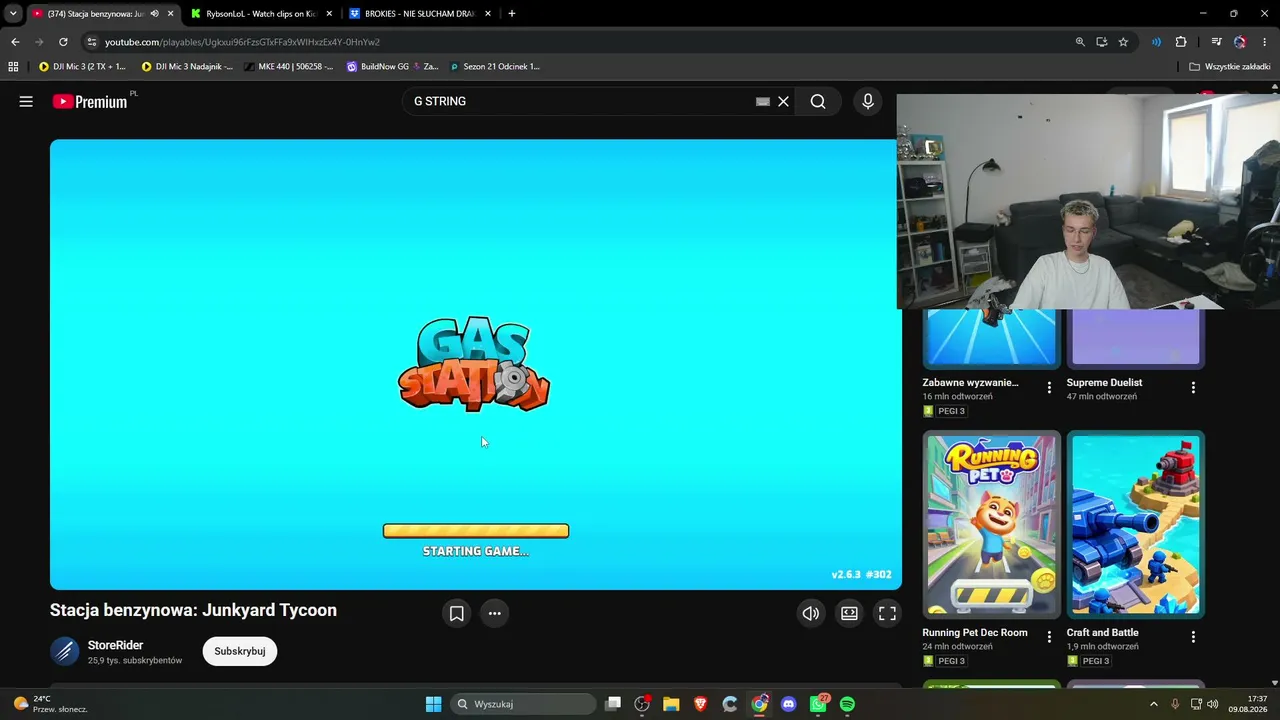
Task: Go to YouTube Premium home logo
Action: click(90, 101)
